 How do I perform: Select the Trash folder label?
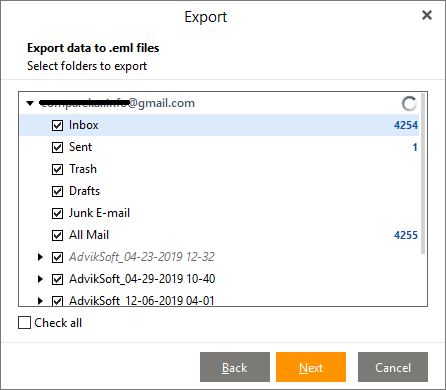click(x=83, y=169)
